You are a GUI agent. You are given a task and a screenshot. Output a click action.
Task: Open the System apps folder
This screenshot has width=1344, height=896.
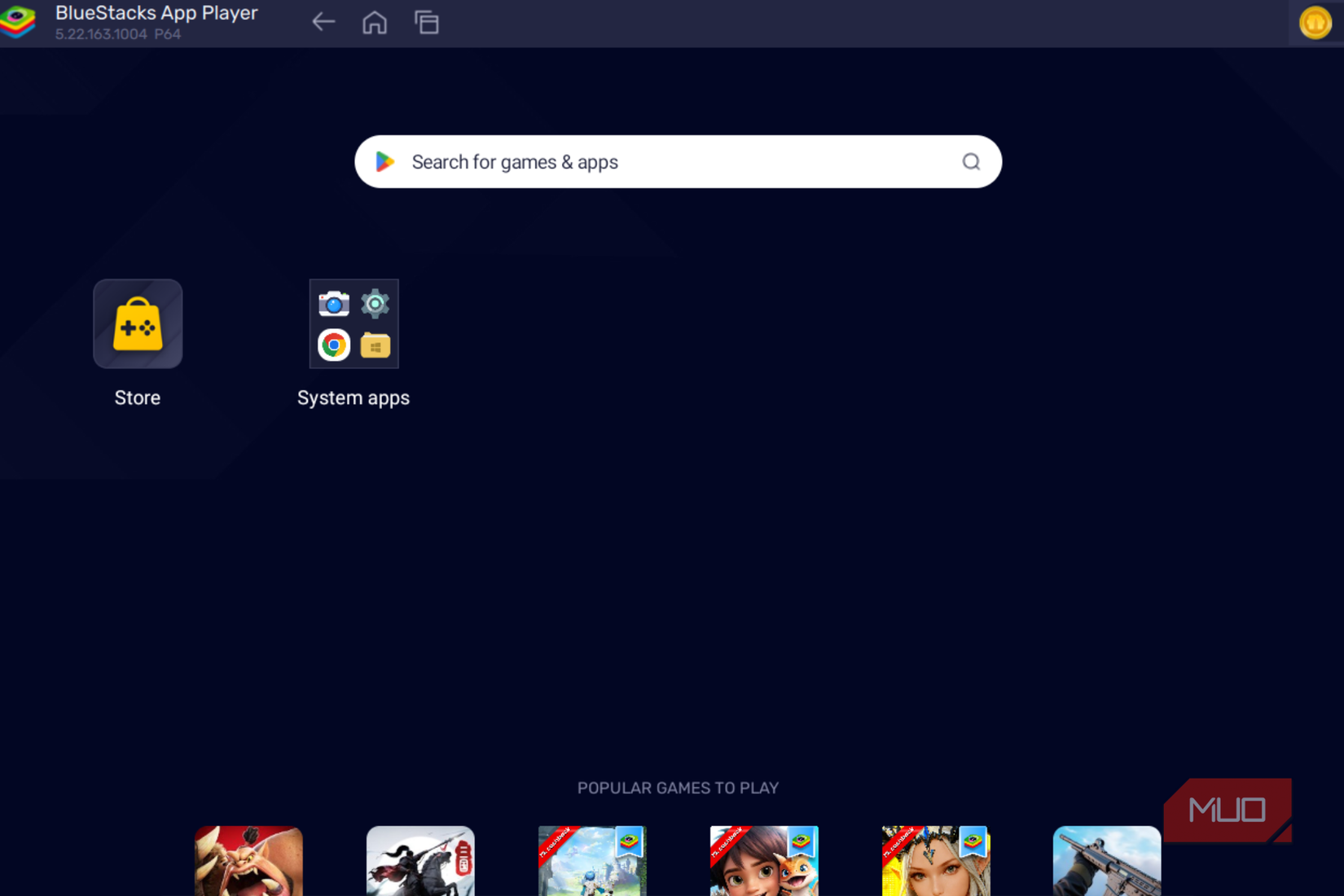353,323
